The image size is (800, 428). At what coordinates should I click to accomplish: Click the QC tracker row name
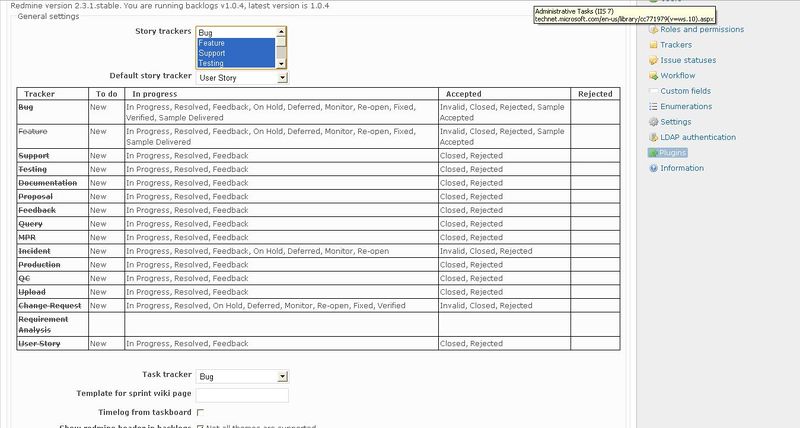[x=24, y=279]
